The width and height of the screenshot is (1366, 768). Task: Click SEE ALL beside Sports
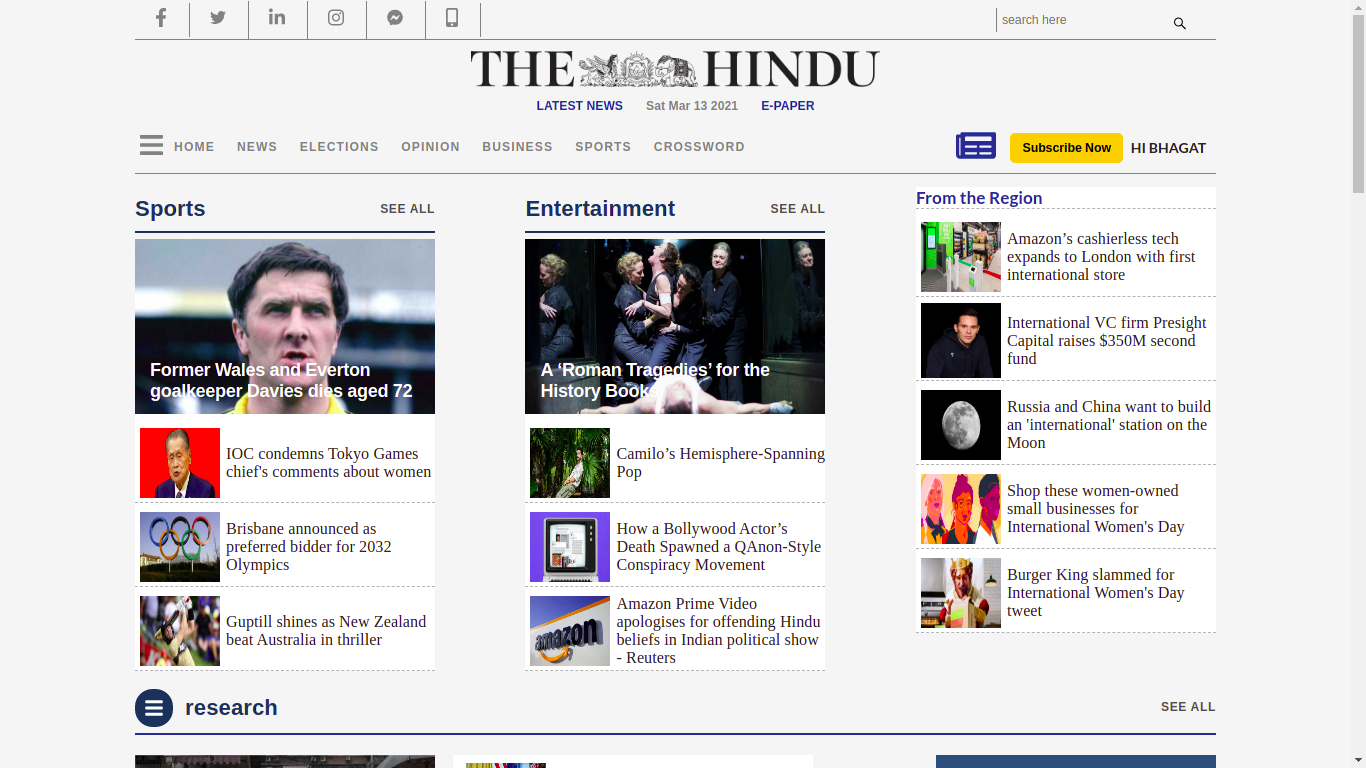(x=407, y=209)
